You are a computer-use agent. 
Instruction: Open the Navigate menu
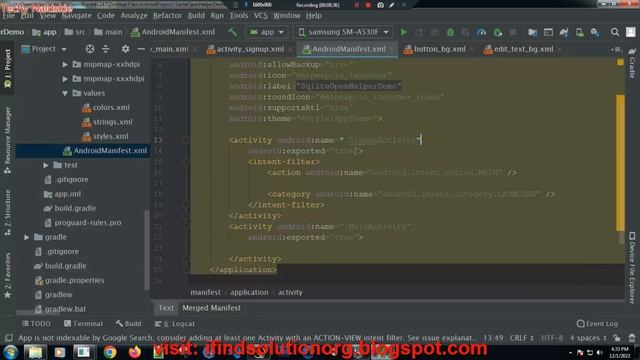(x=76, y=16)
